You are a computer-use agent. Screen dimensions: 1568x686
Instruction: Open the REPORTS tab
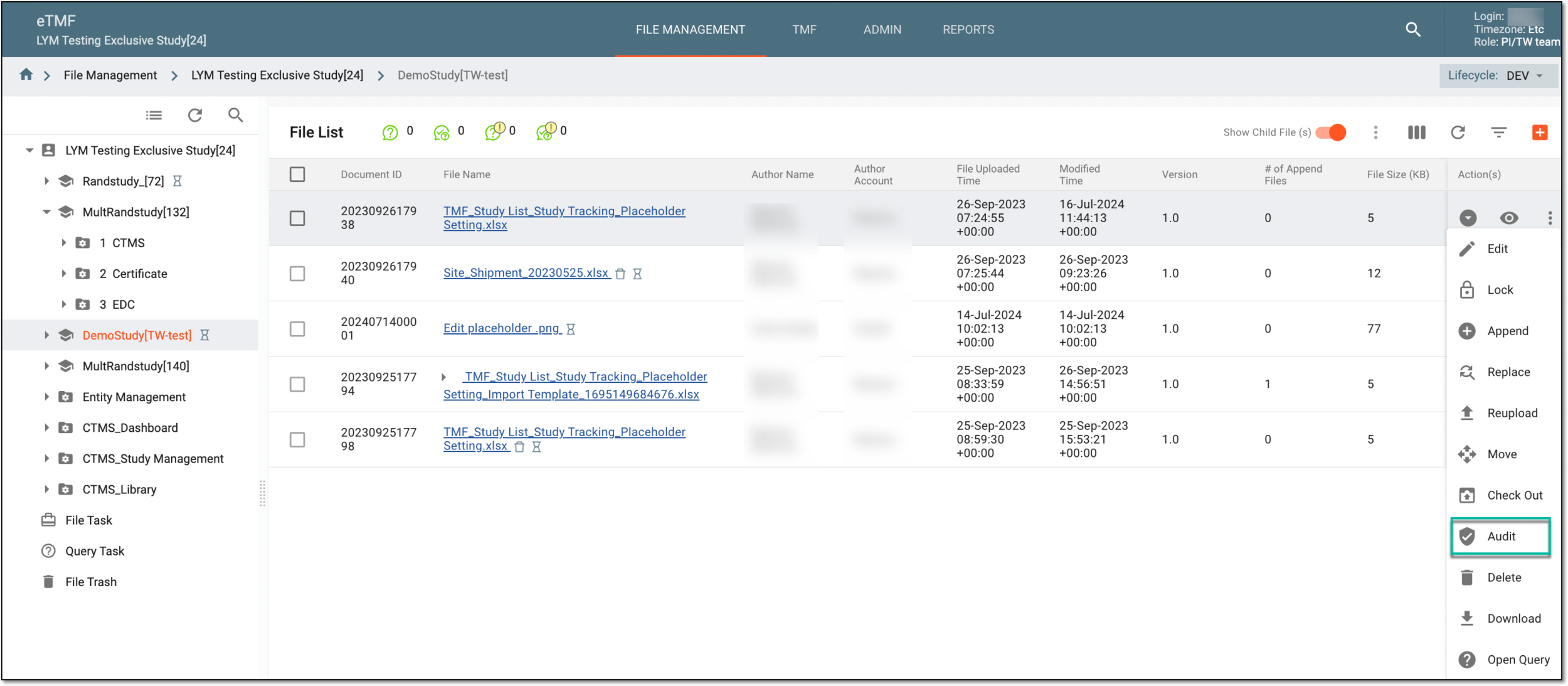[x=968, y=29]
